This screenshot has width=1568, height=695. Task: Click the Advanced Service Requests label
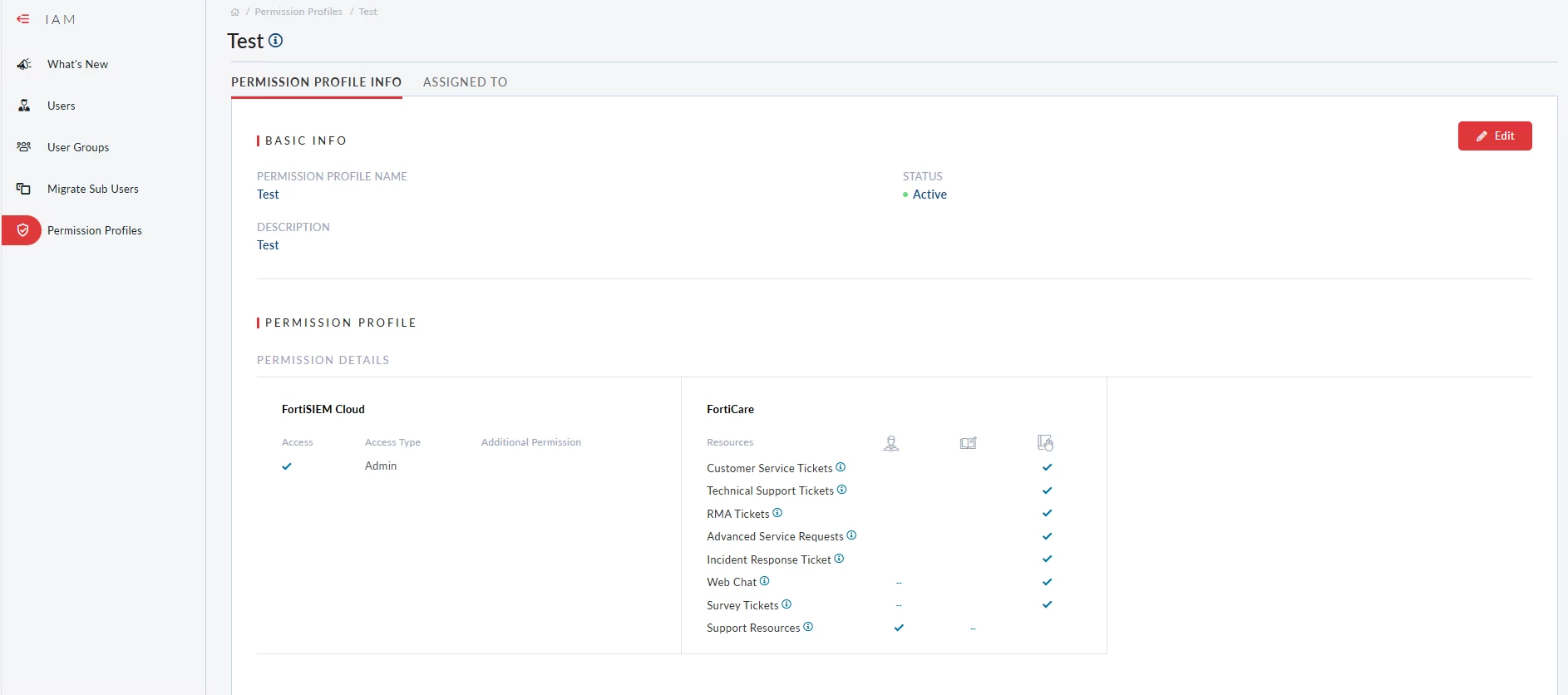[x=776, y=536]
